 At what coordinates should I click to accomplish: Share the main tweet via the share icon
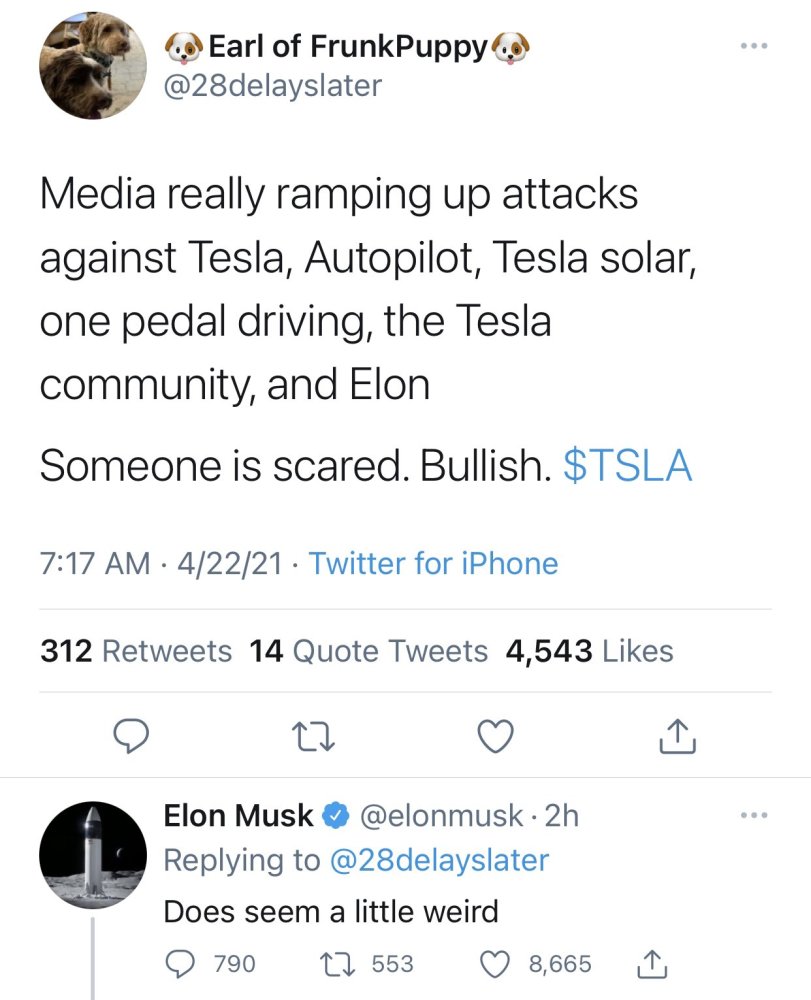point(678,736)
